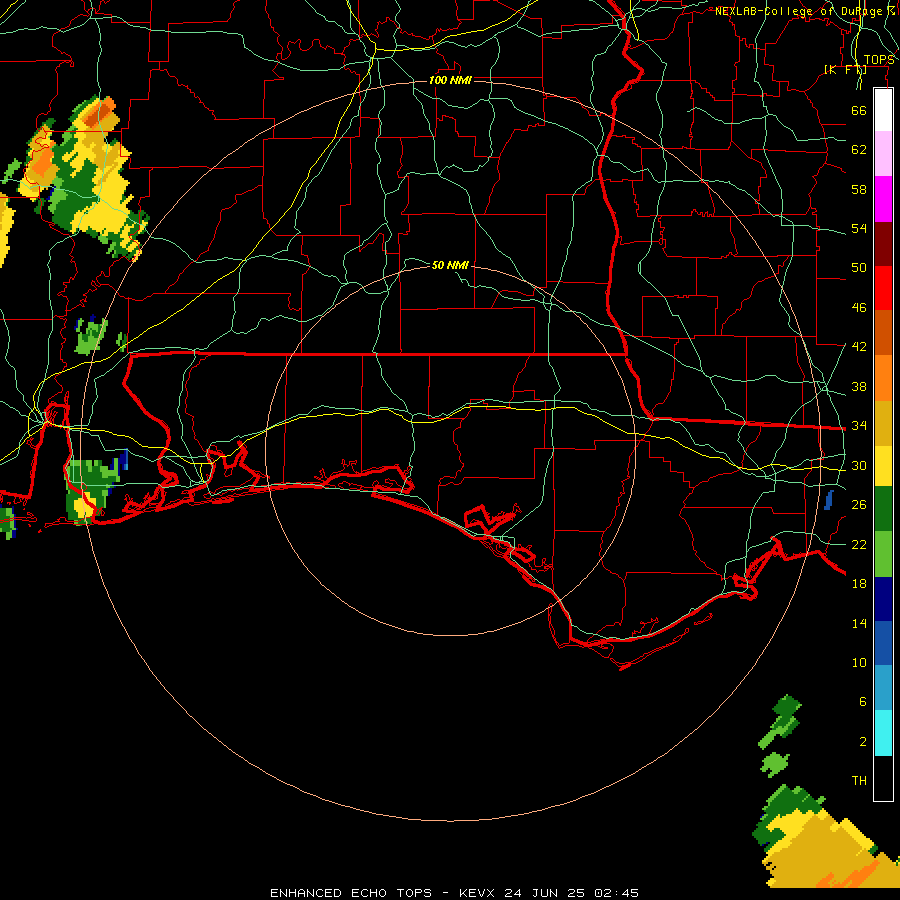Viewport: 900px width, 900px height.
Task: Click the dark orange swatch between 46 and 42
Action: [x=883, y=332]
